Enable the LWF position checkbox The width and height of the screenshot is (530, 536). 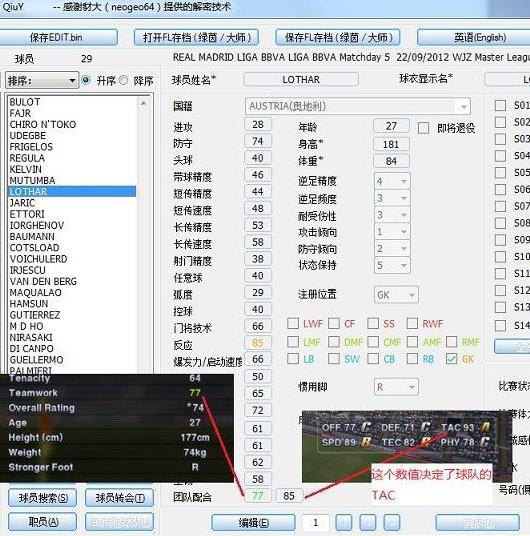pos(293,323)
